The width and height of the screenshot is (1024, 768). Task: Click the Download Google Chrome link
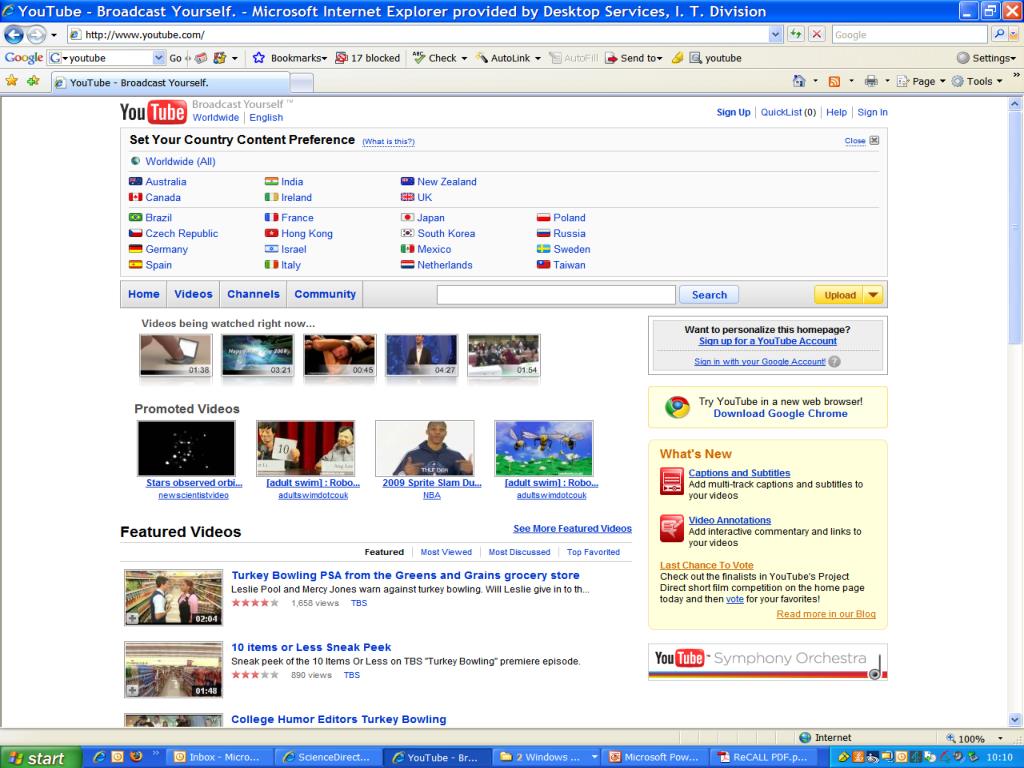[780, 413]
